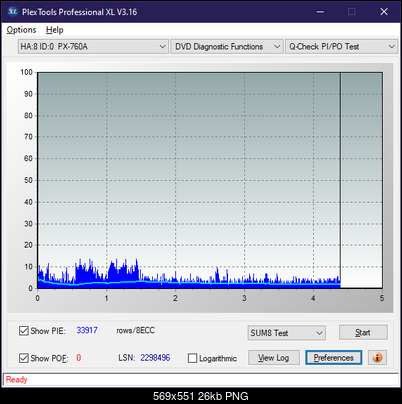Screen dimensions: 402x404
Task: Click the rows/8ECC label
Action: tap(135, 330)
